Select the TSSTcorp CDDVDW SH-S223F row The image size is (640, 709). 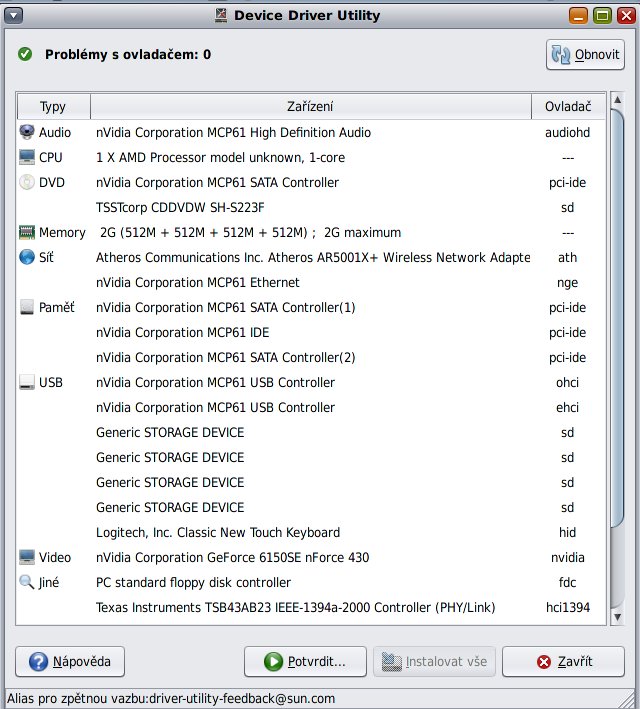(180, 207)
